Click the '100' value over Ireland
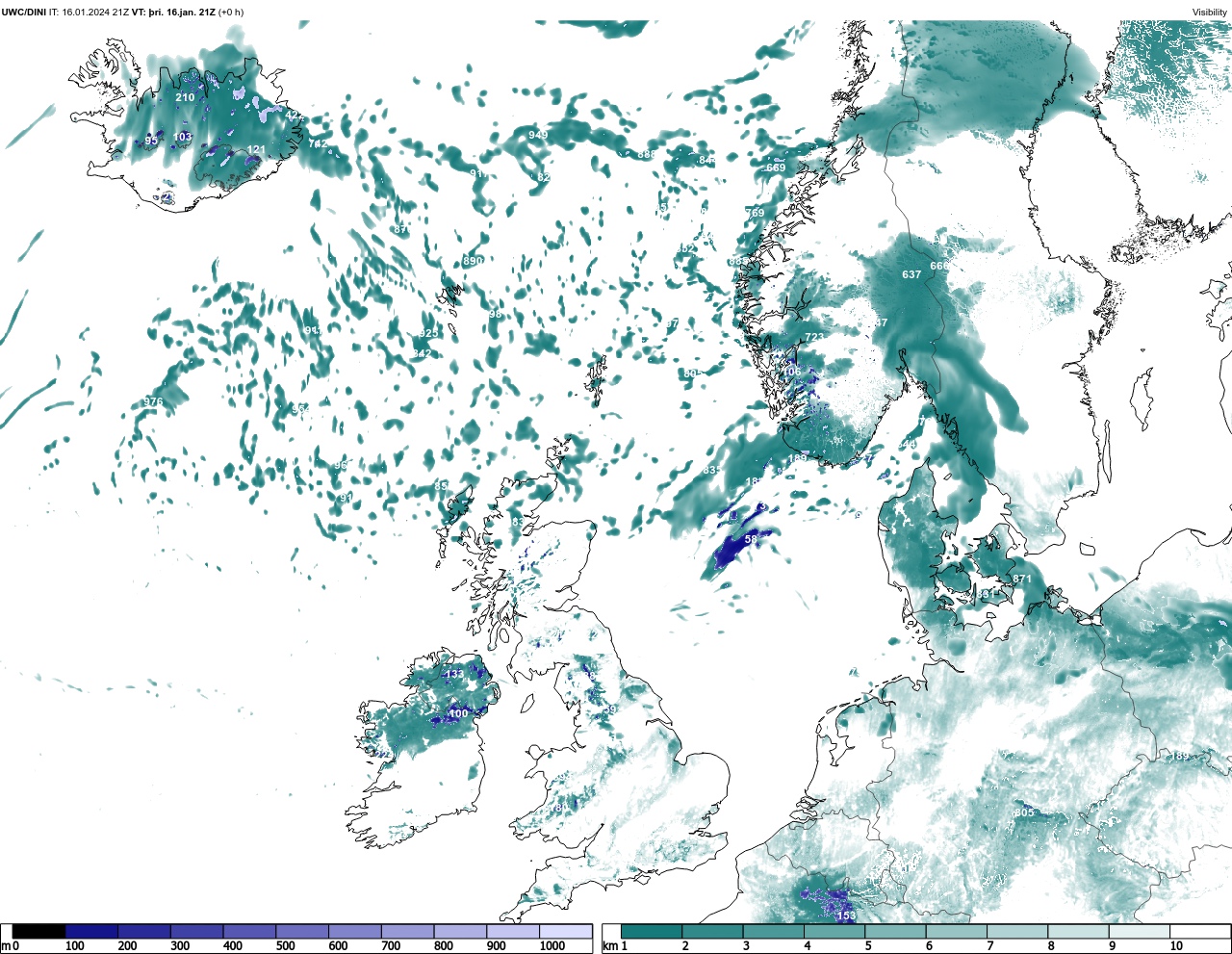The height and width of the screenshot is (954, 1232). click(458, 713)
